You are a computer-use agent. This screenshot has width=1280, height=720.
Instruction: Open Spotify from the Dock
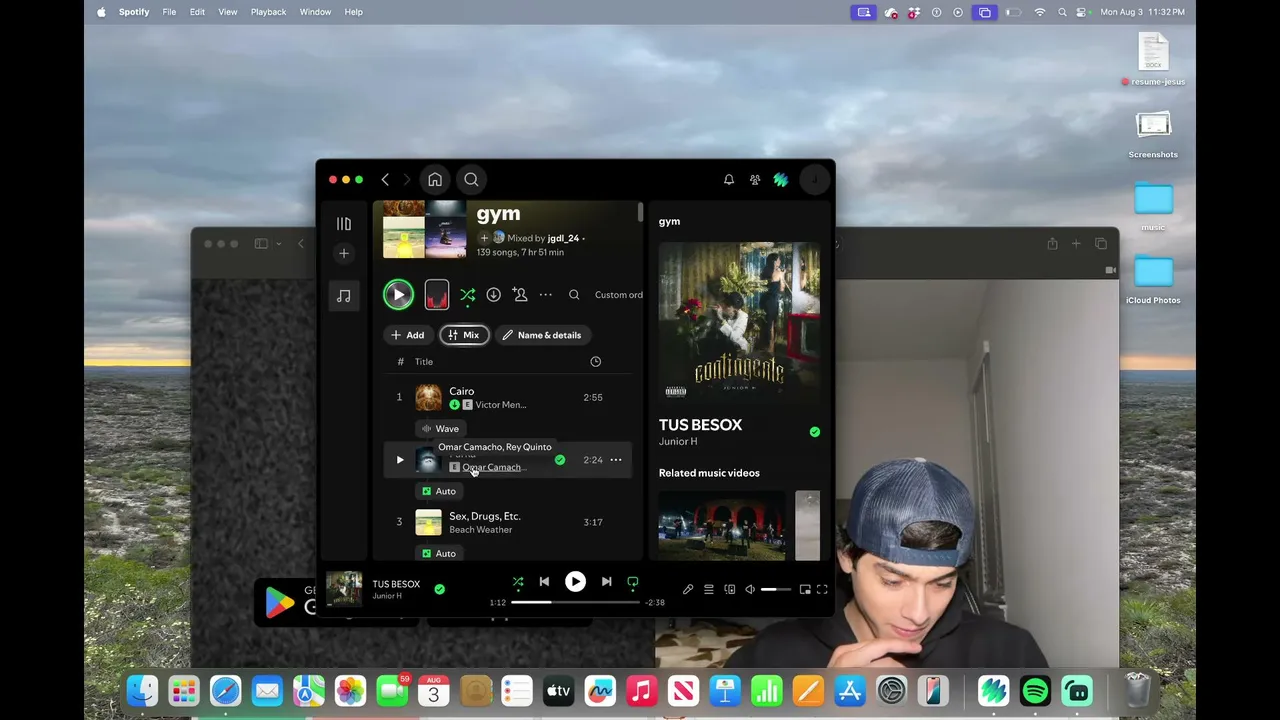[1035, 691]
